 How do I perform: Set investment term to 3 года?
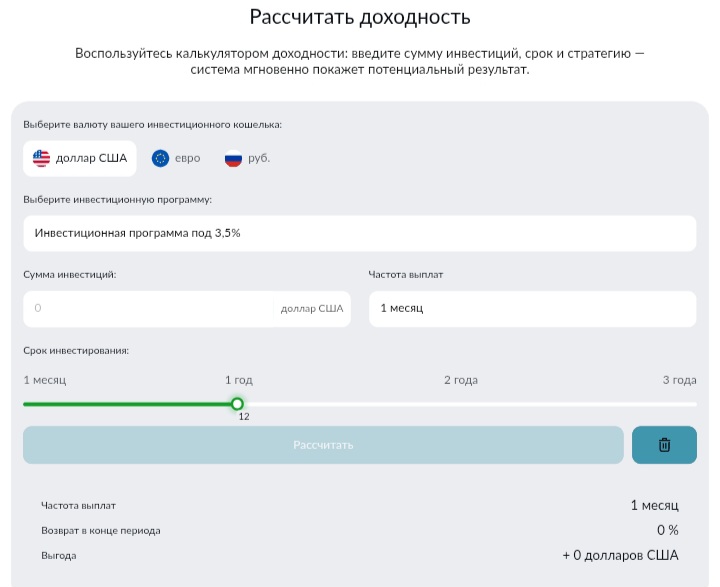(x=678, y=380)
